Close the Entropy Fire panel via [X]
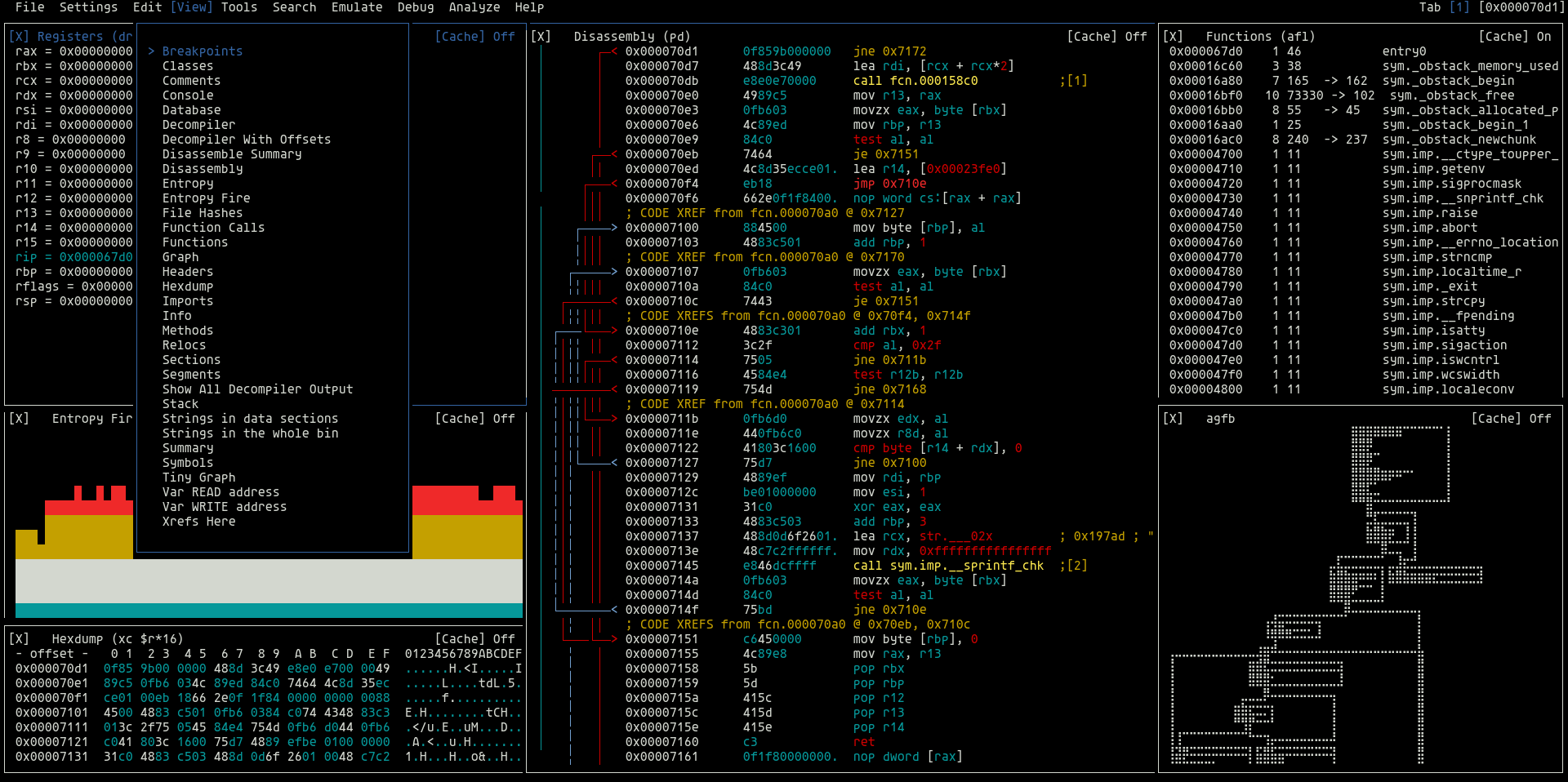This screenshot has height=782, width=1568. point(20,418)
